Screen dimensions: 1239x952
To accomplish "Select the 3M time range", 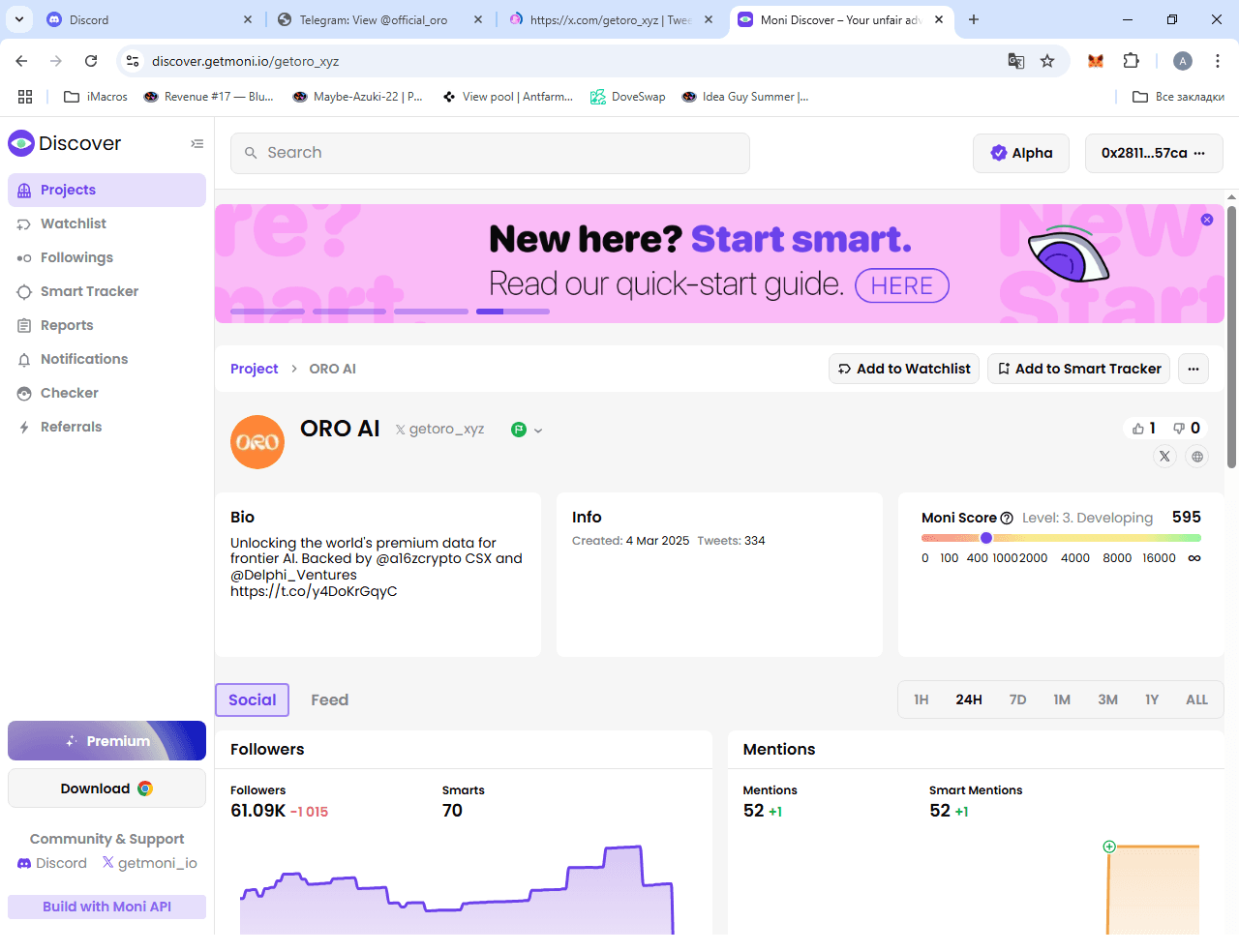I will click(x=1107, y=699).
